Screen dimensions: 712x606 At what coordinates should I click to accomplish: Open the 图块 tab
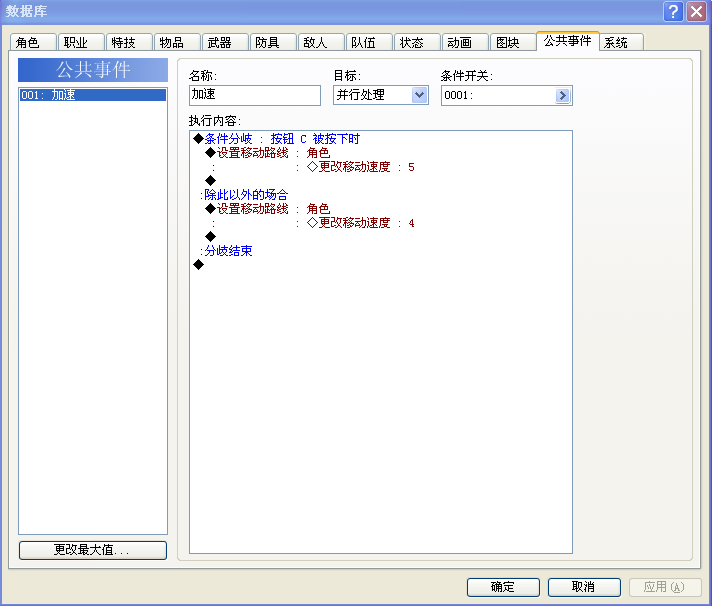[x=514, y=42]
